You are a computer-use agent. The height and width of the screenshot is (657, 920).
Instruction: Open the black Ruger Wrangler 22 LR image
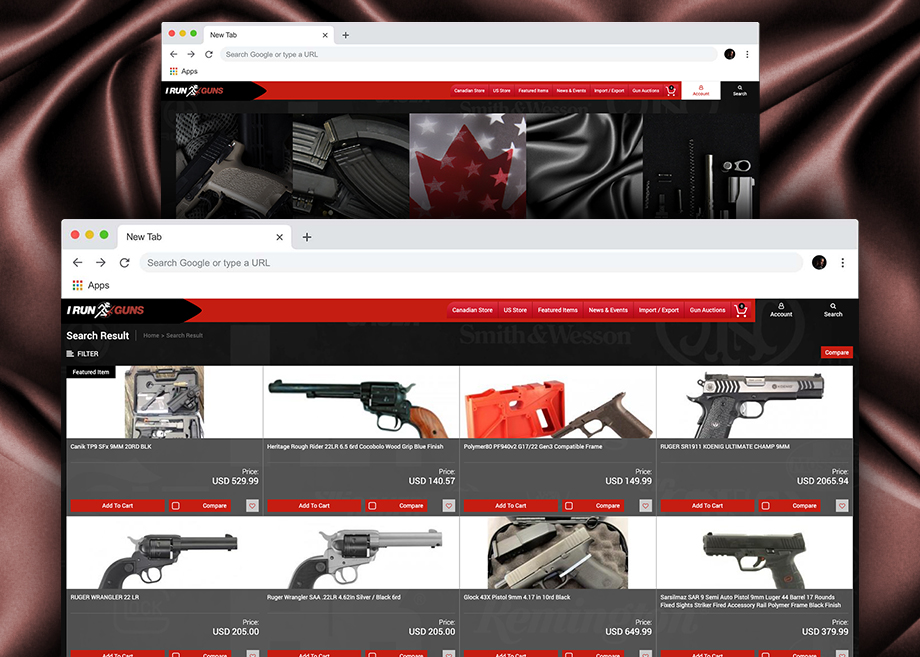click(164, 553)
